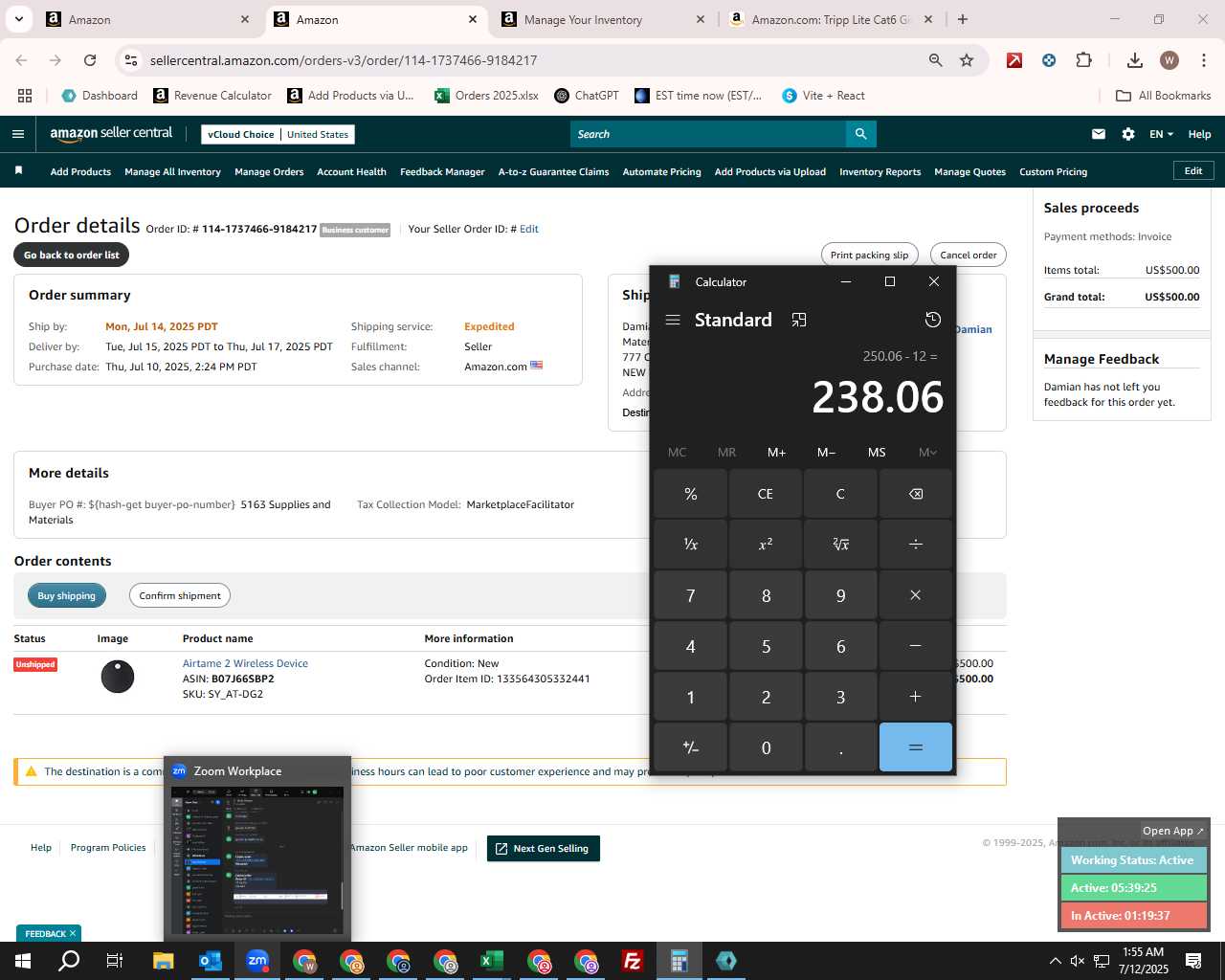Open the Feedback Manager menu item
Viewport: 1225px width, 980px height.
442,172
